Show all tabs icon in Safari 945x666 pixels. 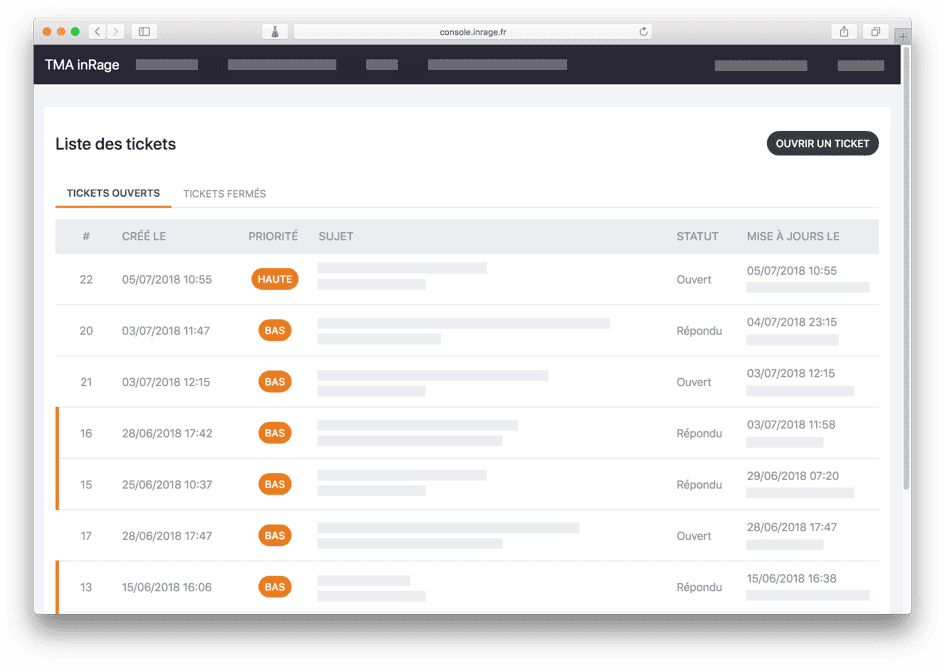(x=876, y=31)
